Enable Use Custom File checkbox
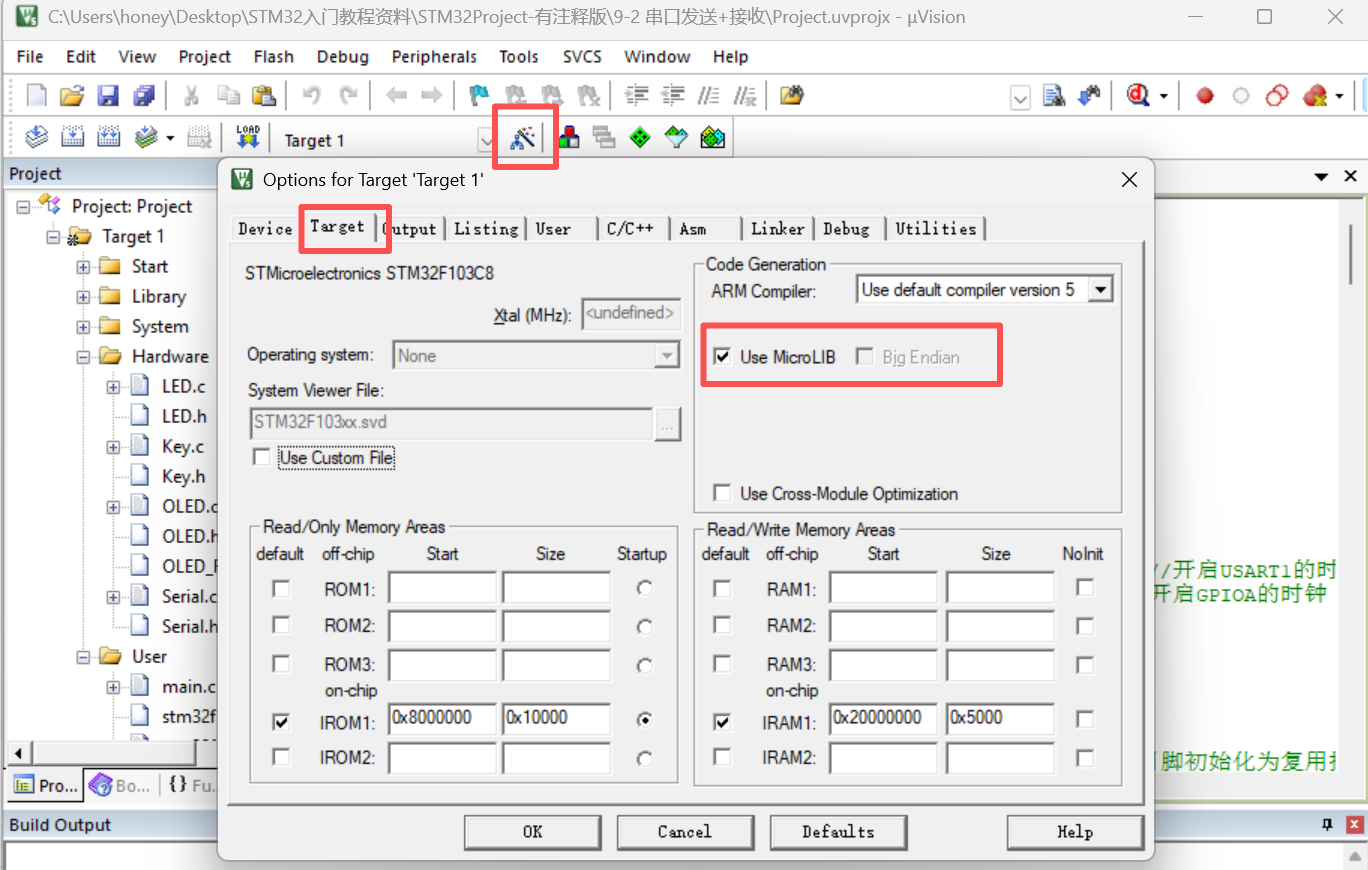Image resolution: width=1368 pixels, height=870 pixels. point(262,458)
